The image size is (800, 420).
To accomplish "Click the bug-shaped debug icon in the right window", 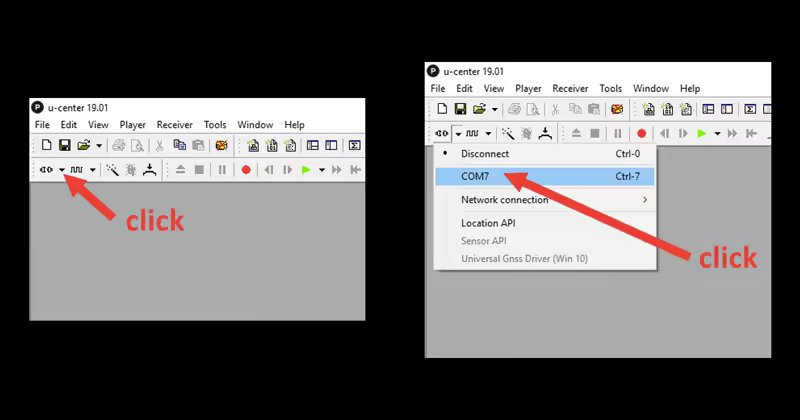I will (525, 133).
